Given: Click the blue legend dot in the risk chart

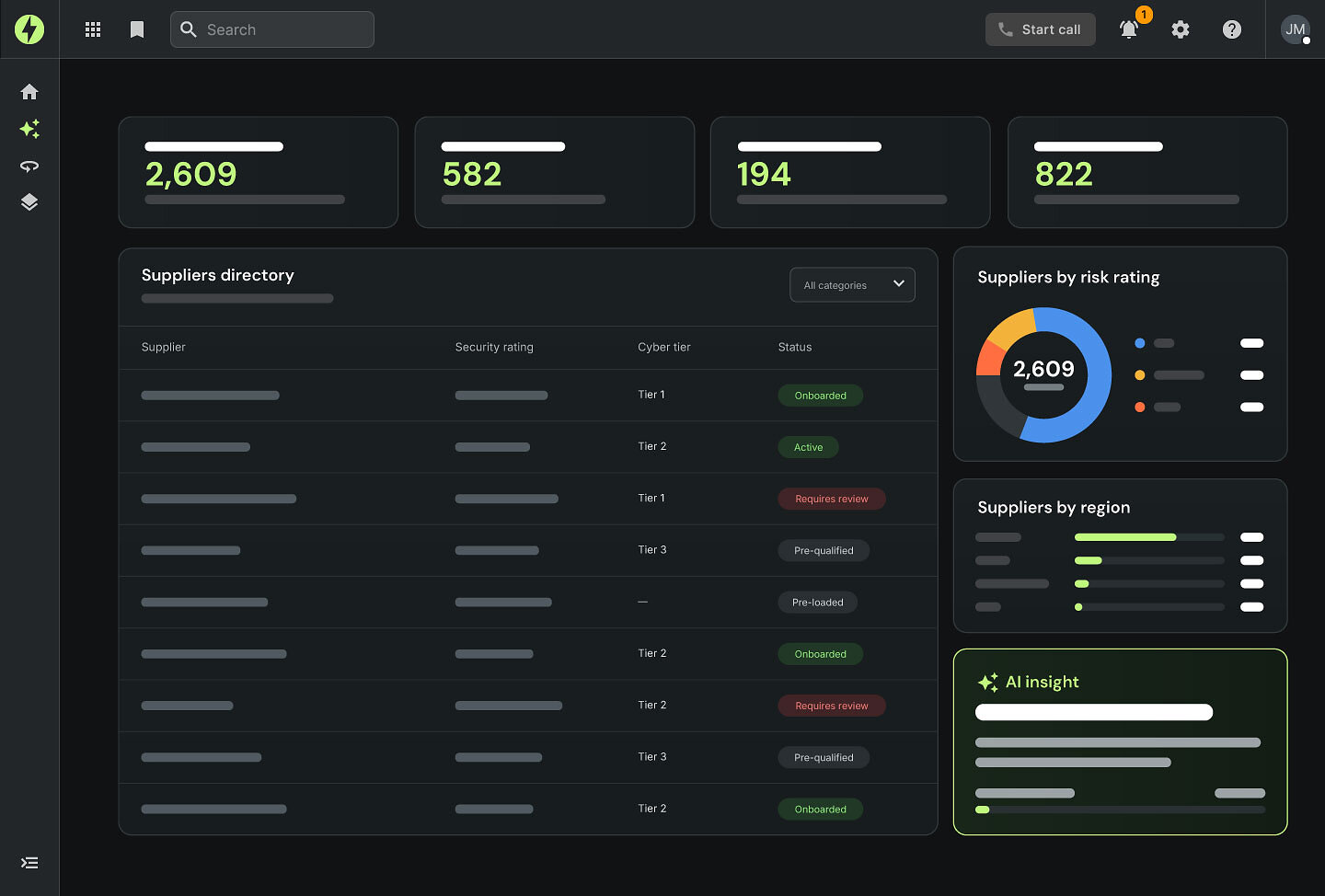Looking at the screenshot, I should (1140, 343).
